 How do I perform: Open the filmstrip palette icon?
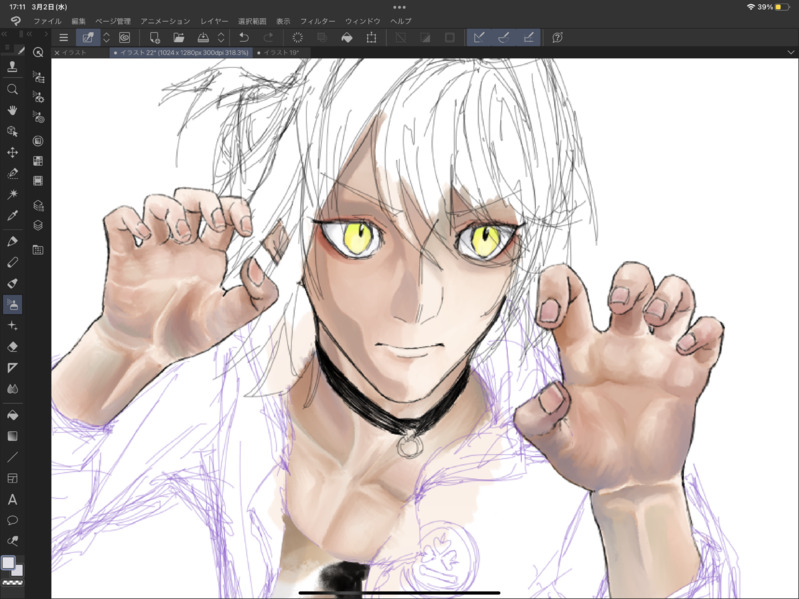[x=38, y=181]
